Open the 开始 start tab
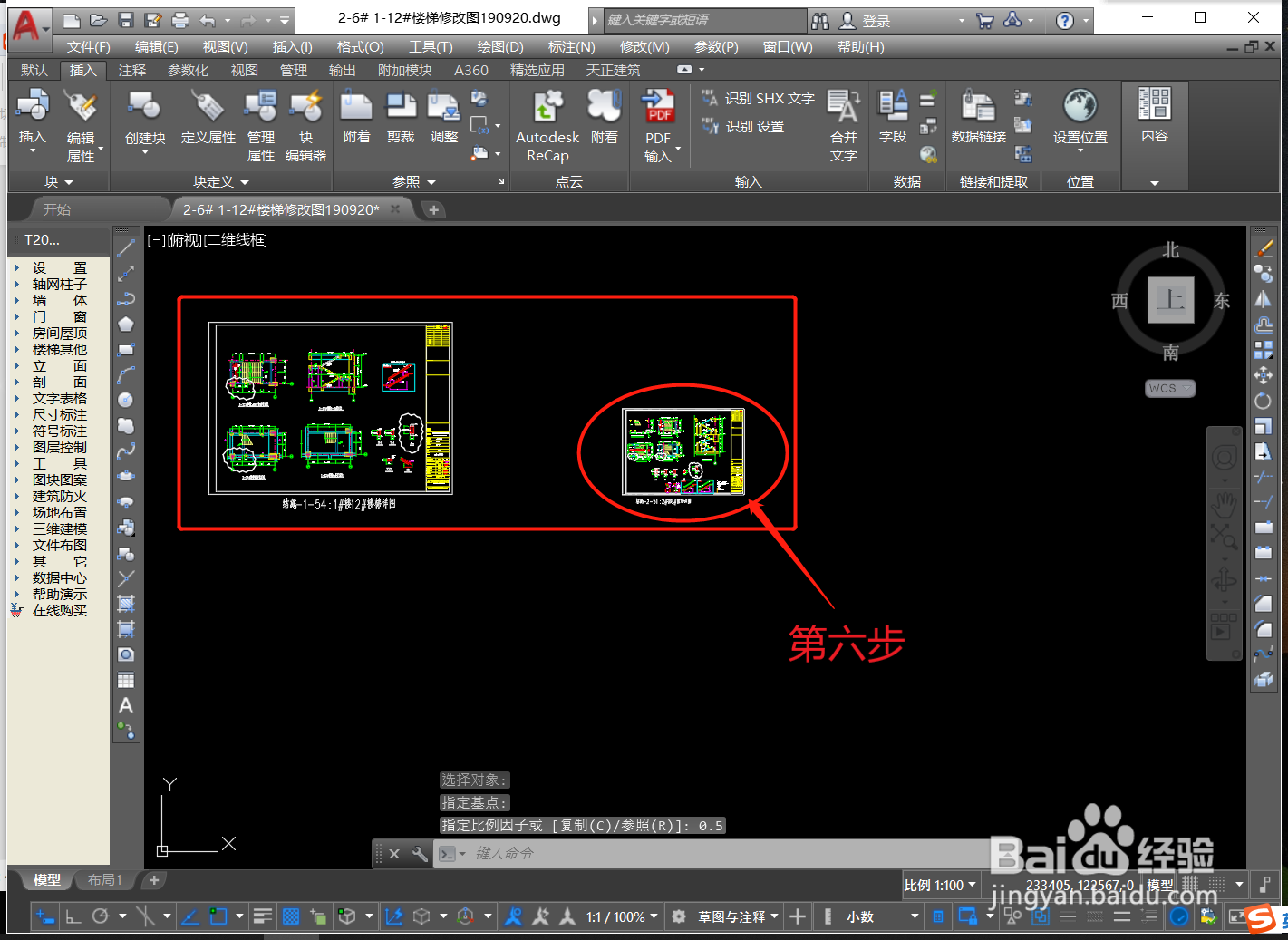Screen dimensions: 1288x940 57,209
